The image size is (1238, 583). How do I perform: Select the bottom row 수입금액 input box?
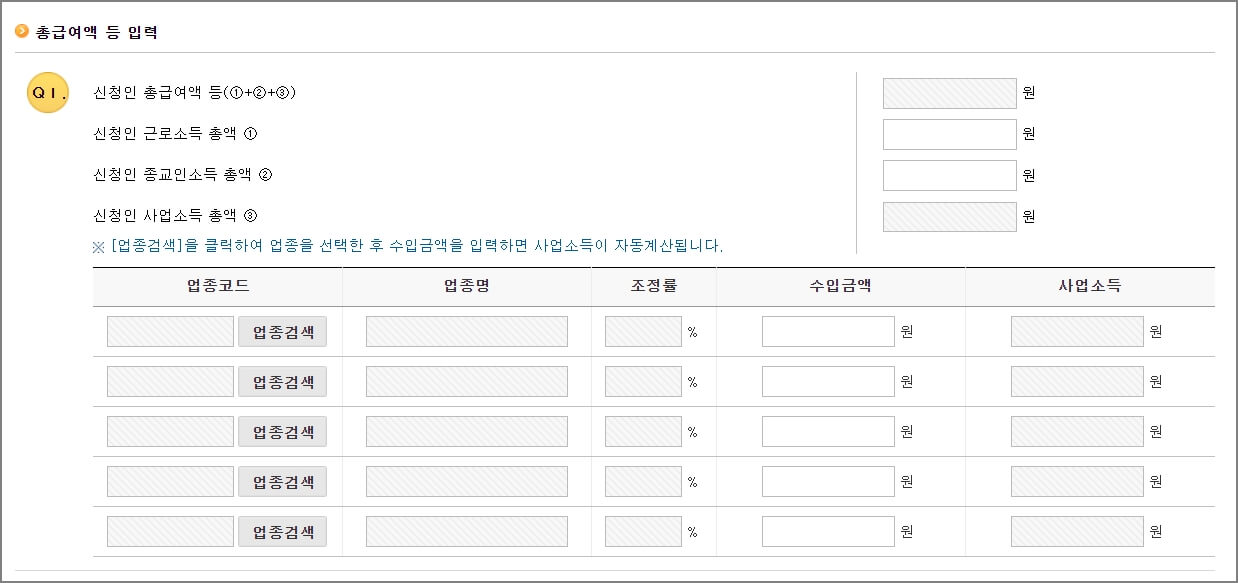pos(825,531)
